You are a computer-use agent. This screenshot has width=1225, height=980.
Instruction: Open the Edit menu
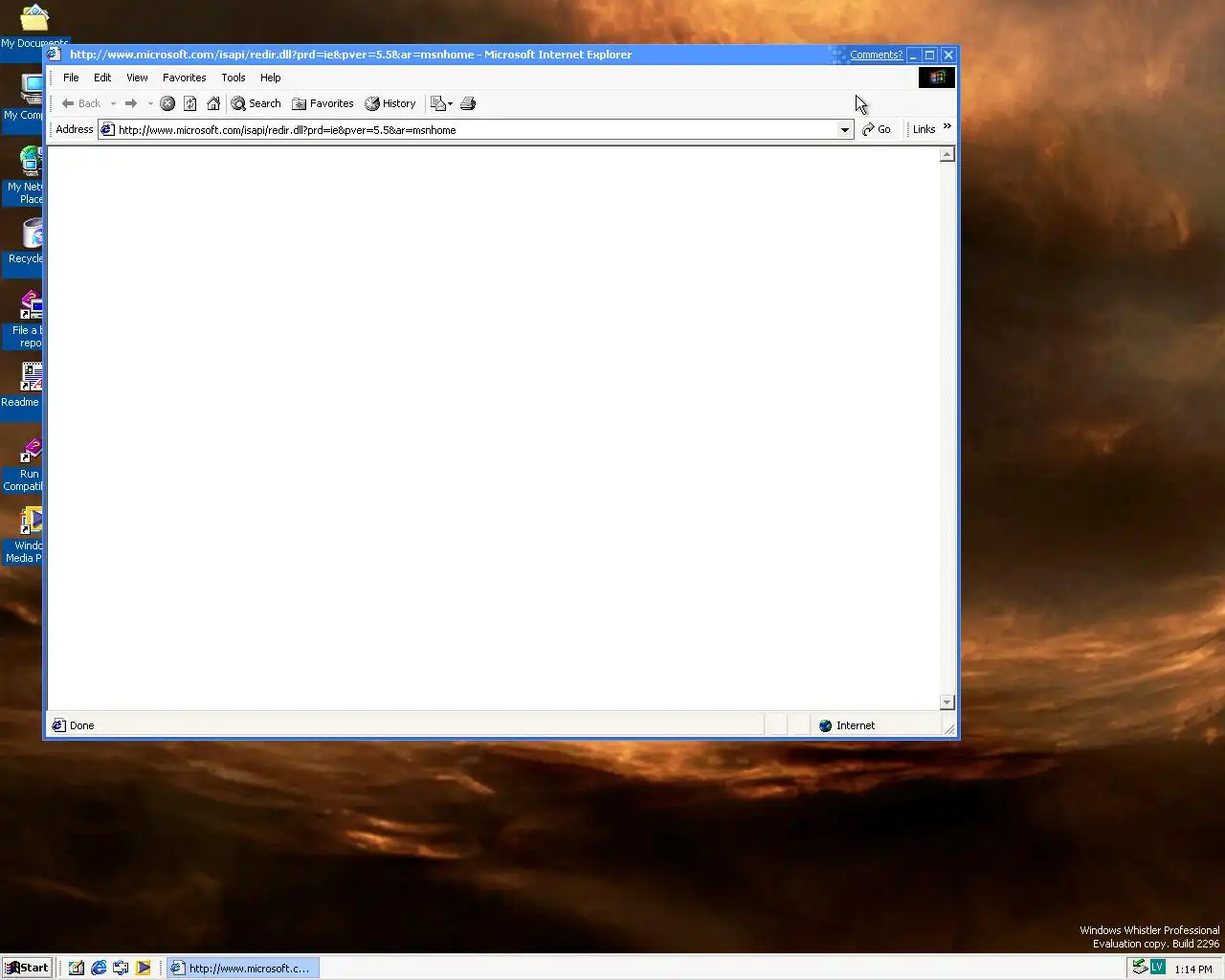pyautogui.click(x=102, y=78)
